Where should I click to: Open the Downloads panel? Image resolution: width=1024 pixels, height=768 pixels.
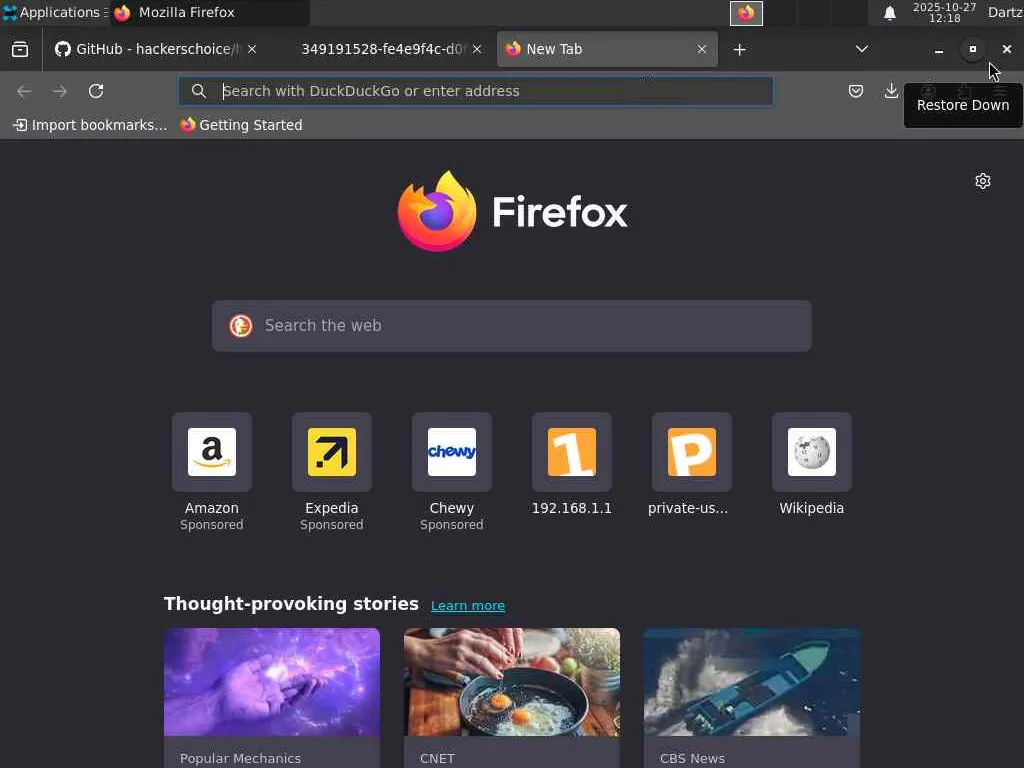[x=891, y=91]
